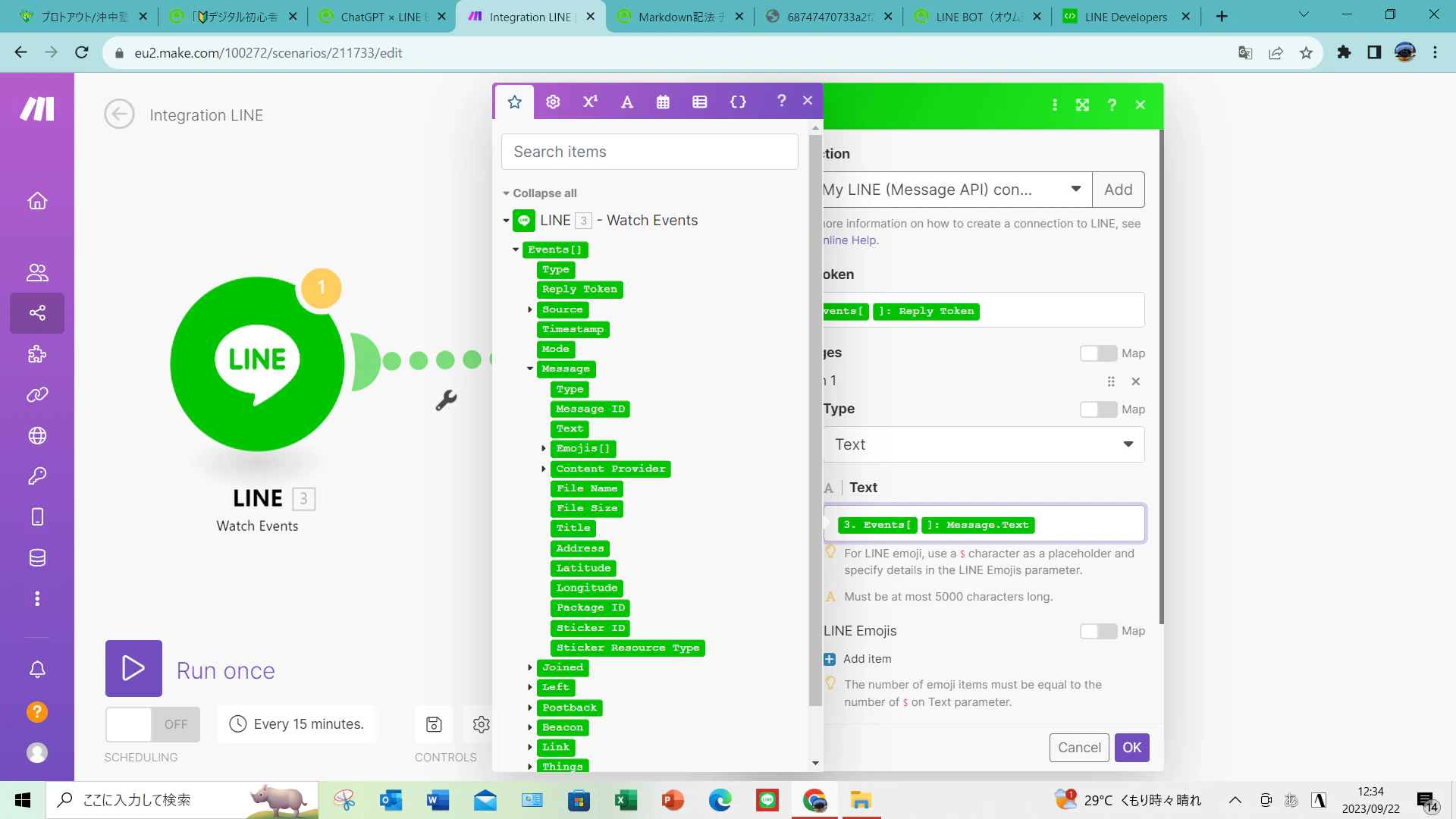Open the notifications bell icon

tap(37, 670)
